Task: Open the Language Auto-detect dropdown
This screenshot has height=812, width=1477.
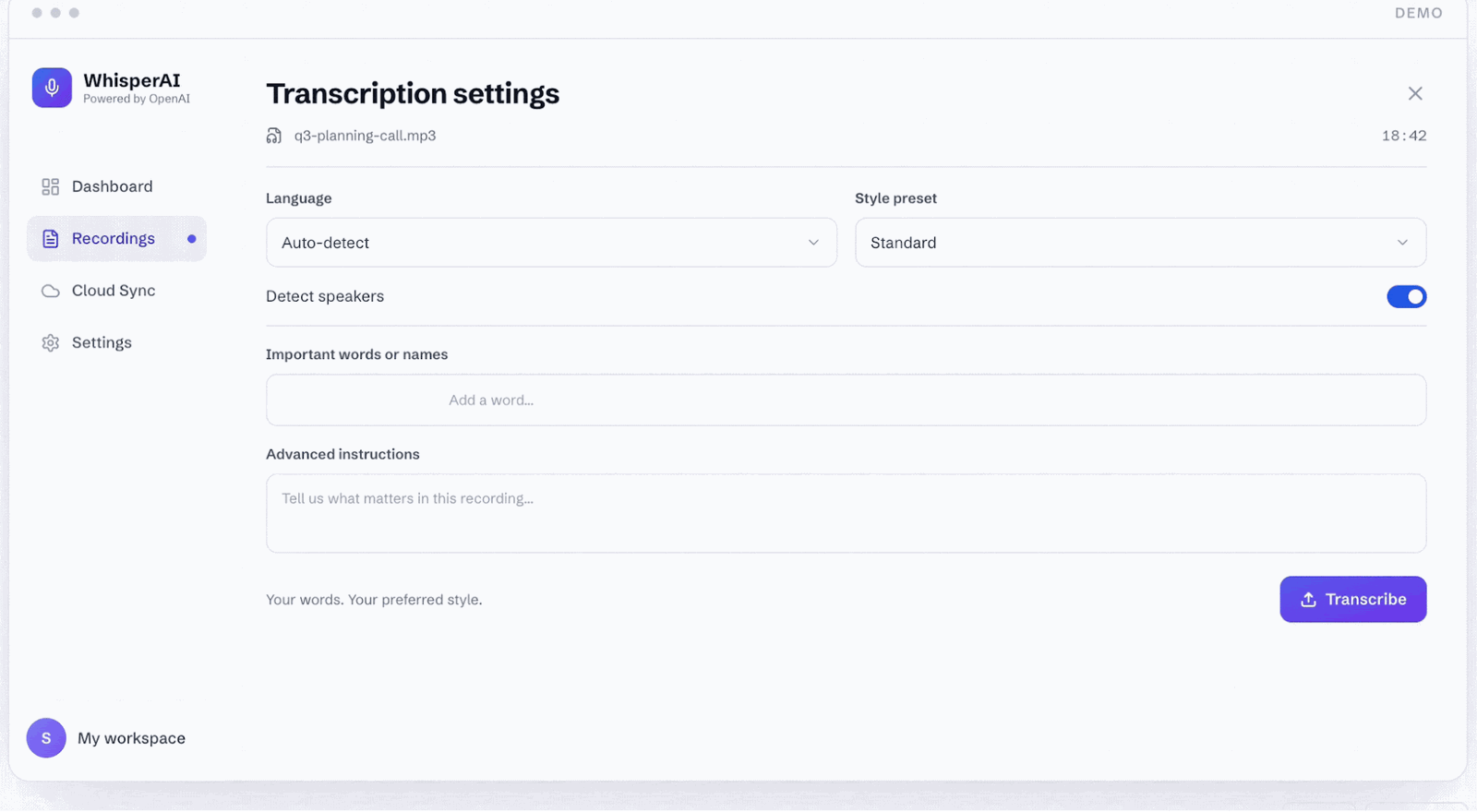Action: click(551, 243)
